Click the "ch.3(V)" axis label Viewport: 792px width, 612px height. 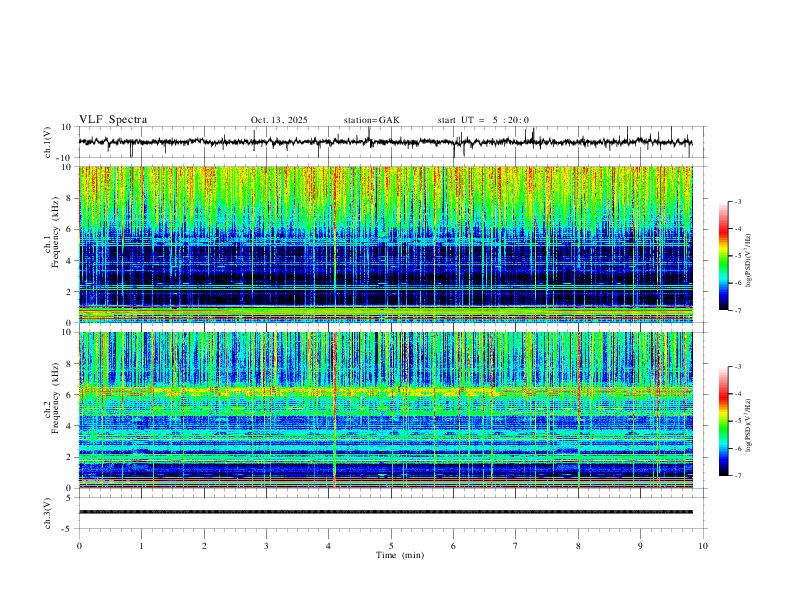[x=48, y=513]
